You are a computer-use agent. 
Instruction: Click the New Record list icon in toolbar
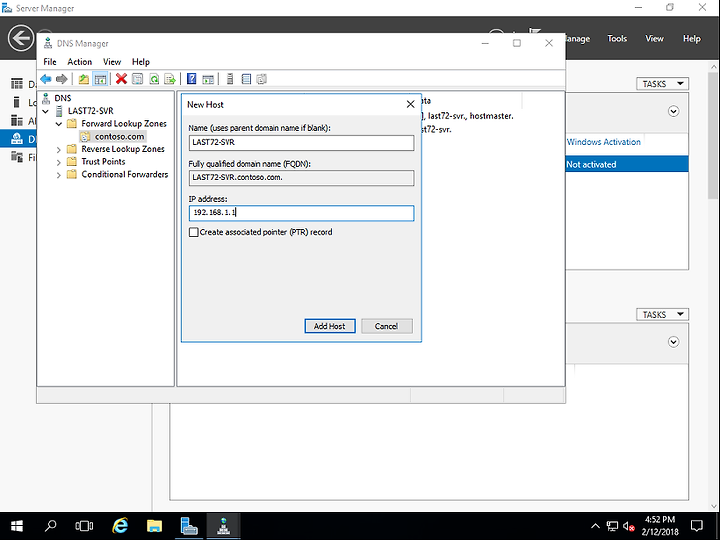tap(246, 79)
